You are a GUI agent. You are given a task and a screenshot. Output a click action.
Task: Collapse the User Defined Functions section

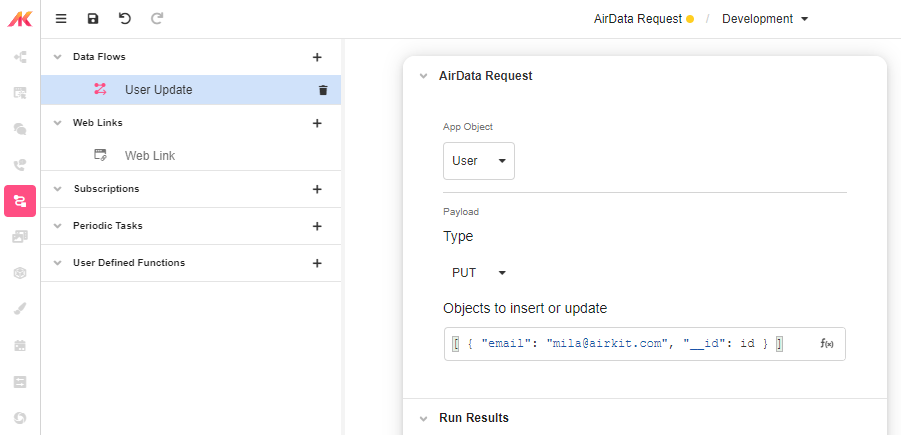coord(57,263)
